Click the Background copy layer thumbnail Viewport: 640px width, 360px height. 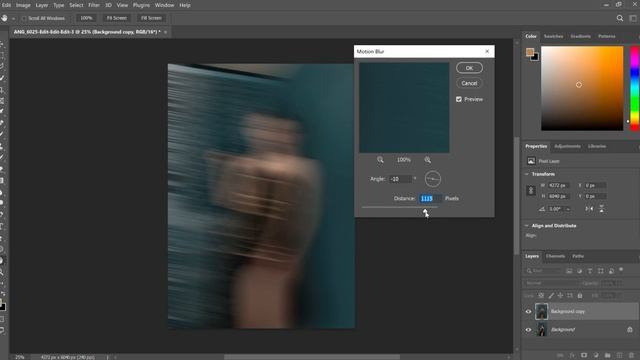click(x=541, y=311)
